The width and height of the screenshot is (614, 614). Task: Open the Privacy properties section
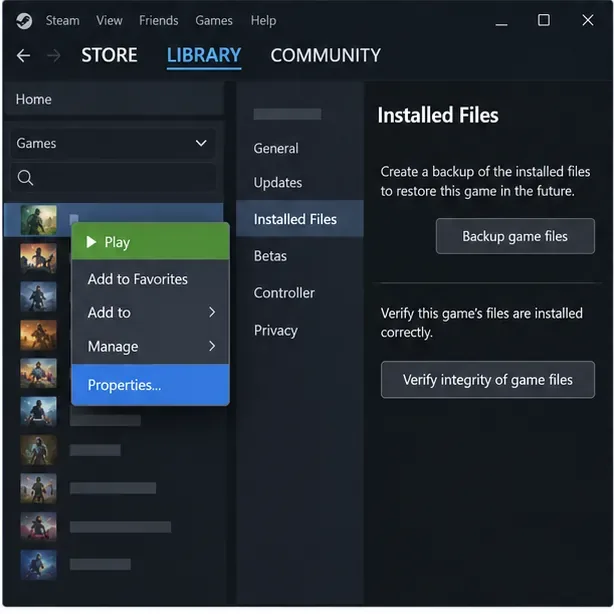click(276, 330)
